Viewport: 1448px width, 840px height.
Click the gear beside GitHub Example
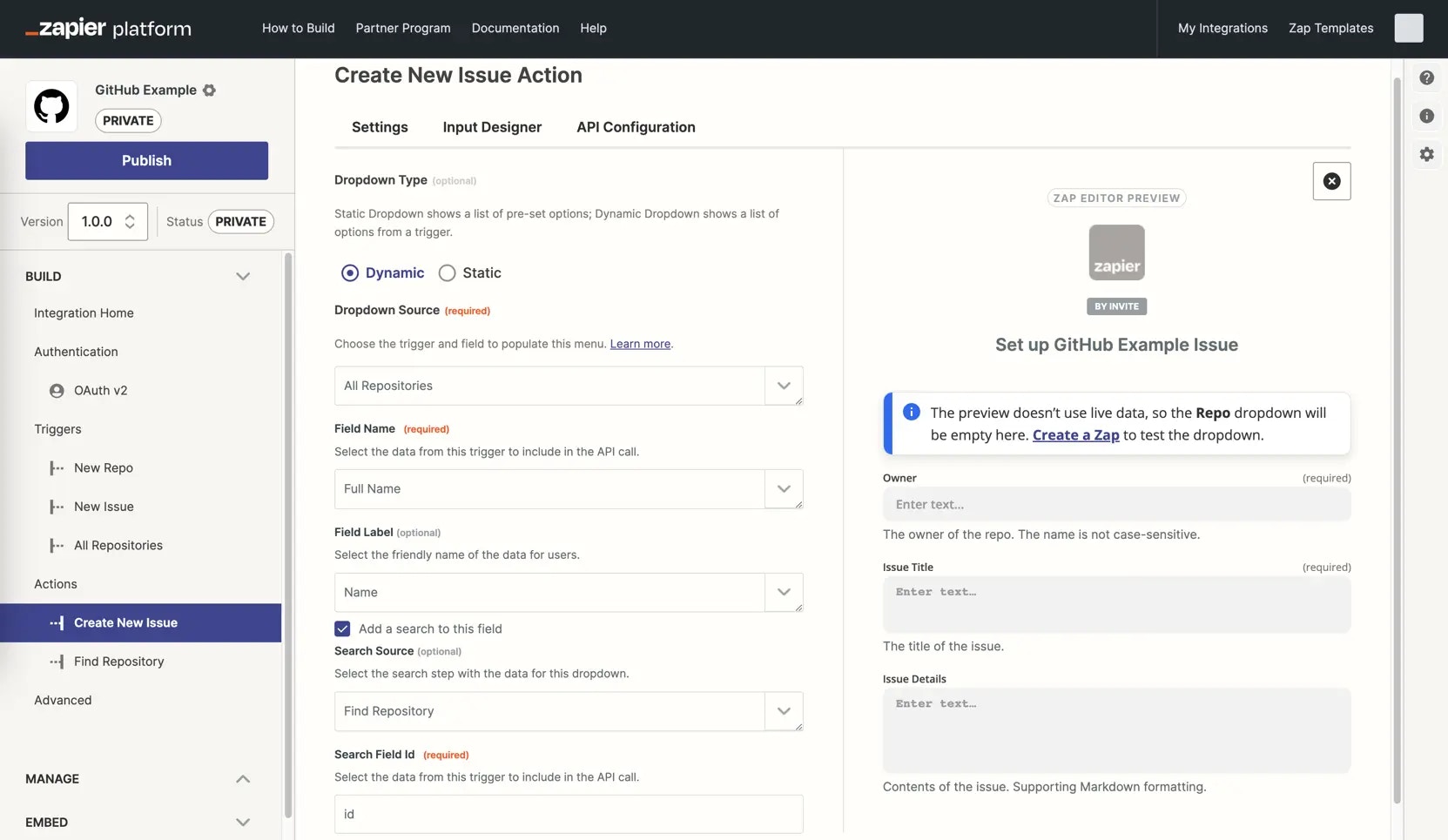click(209, 90)
